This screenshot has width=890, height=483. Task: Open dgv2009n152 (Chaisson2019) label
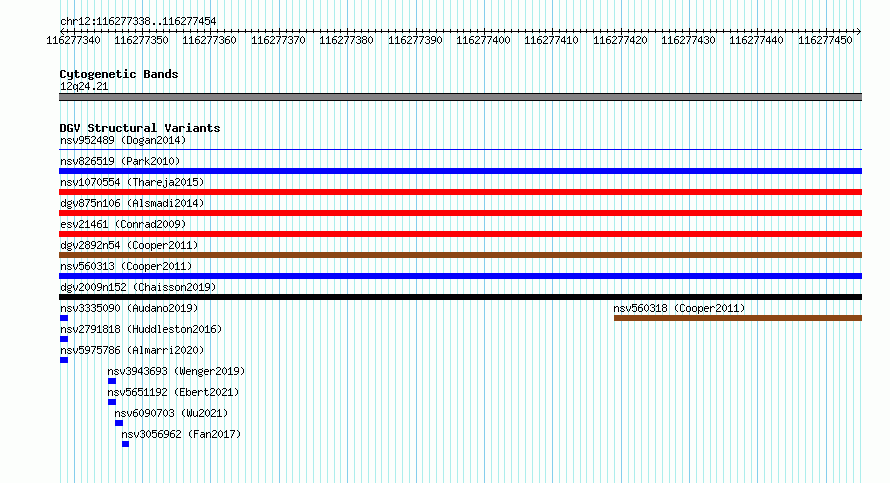click(x=138, y=287)
